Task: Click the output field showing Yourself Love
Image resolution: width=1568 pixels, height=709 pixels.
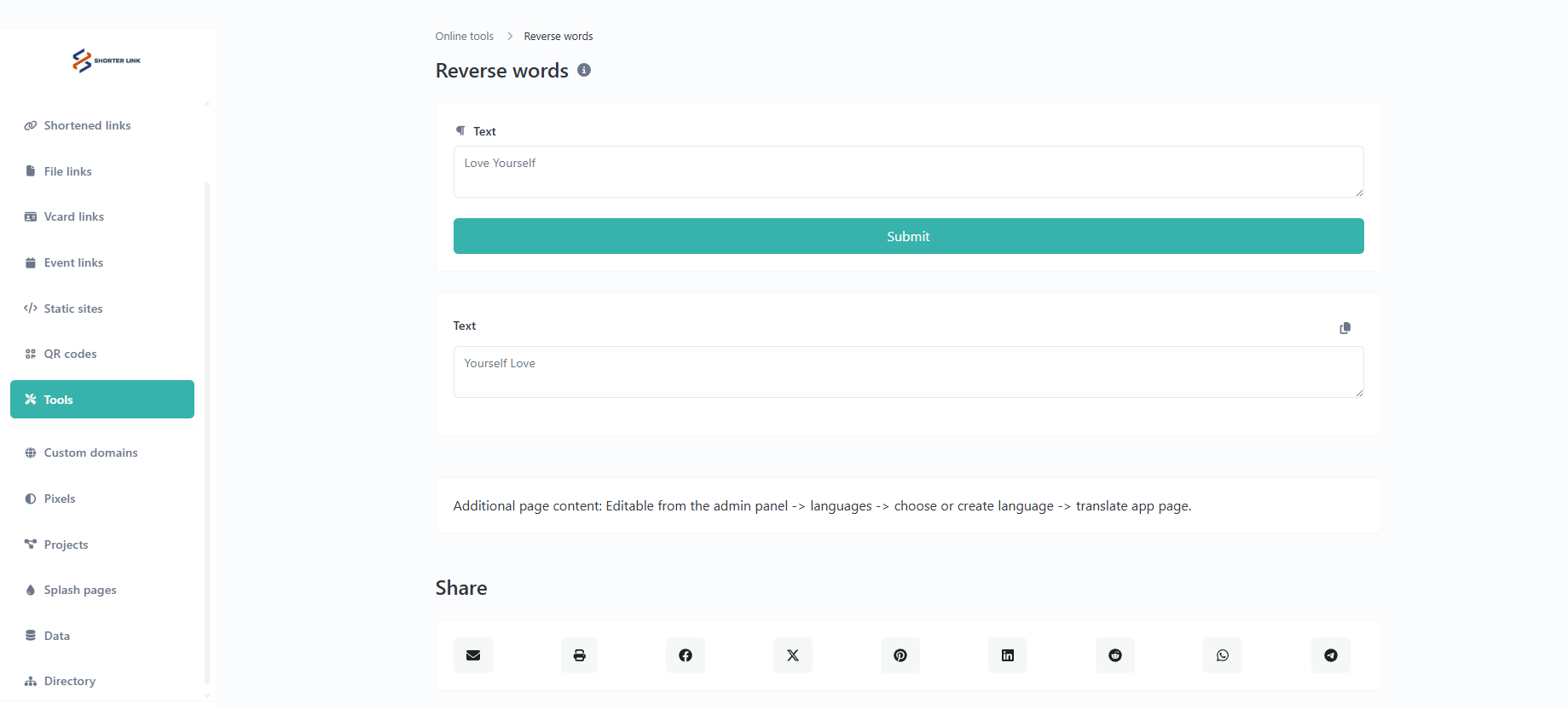Action: 908,372
